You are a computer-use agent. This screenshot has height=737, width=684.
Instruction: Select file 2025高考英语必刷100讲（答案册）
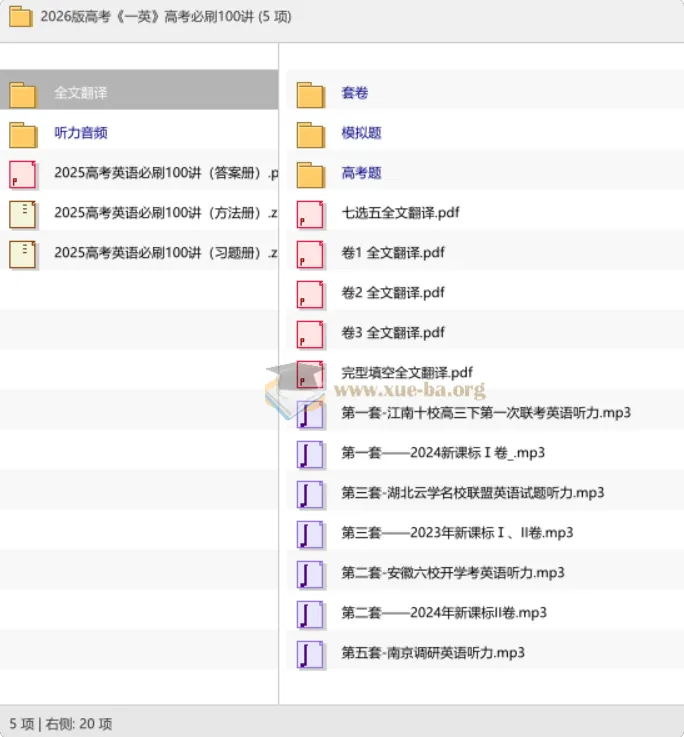coord(166,172)
